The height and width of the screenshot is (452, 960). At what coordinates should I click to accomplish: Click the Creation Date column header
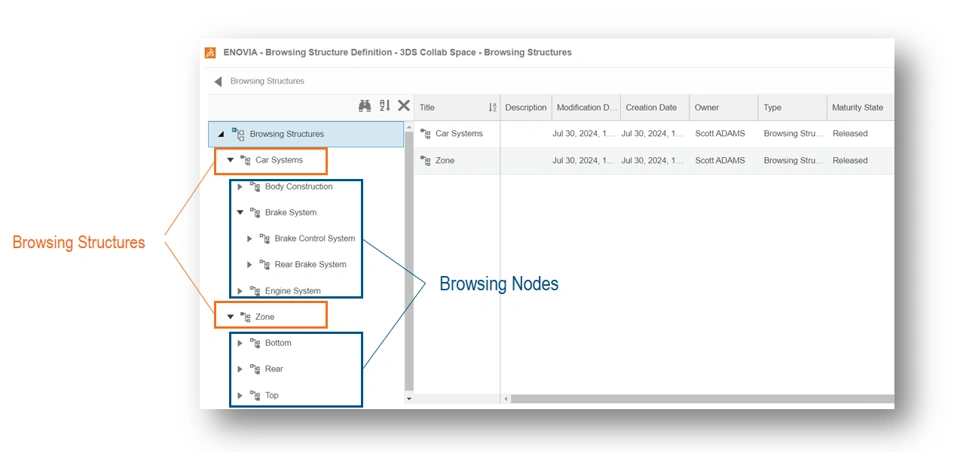[655, 108]
